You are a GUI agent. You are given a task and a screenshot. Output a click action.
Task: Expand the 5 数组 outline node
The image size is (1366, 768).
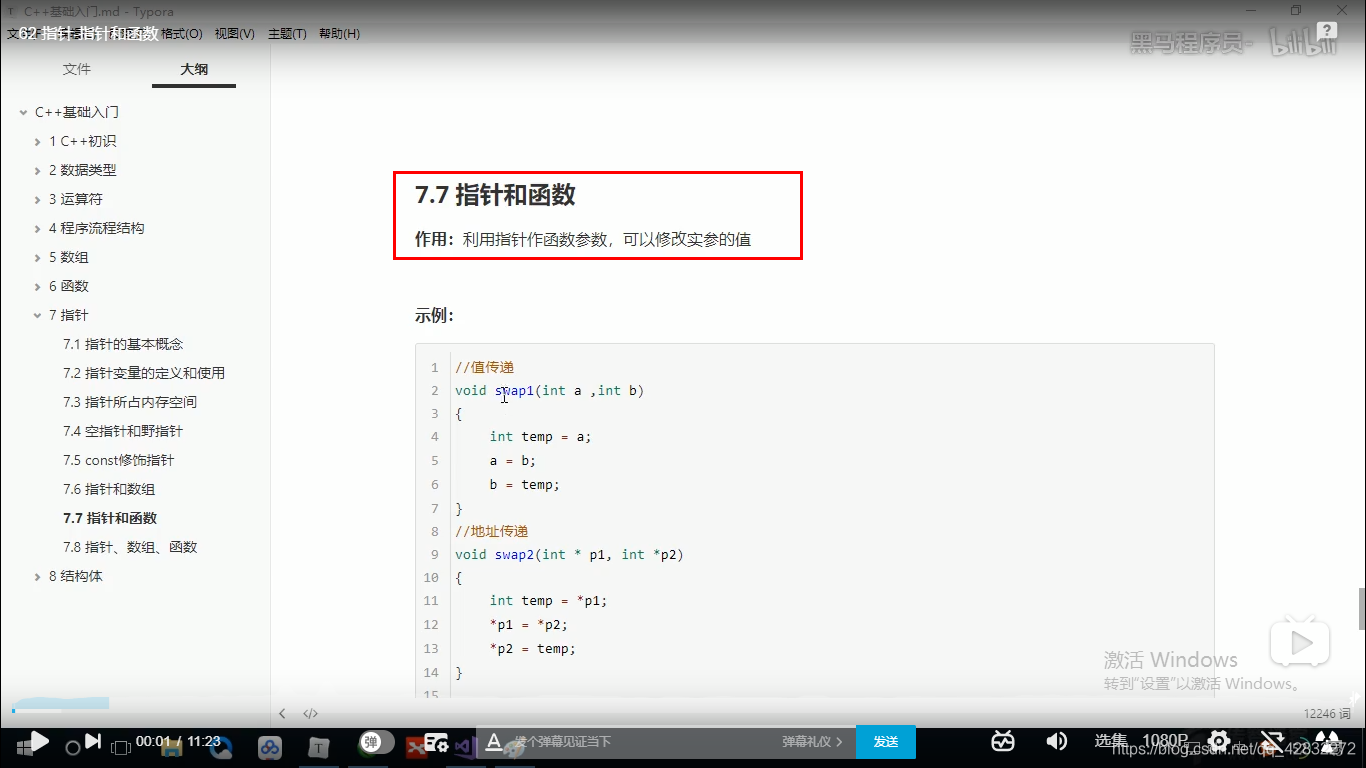click(x=37, y=257)
